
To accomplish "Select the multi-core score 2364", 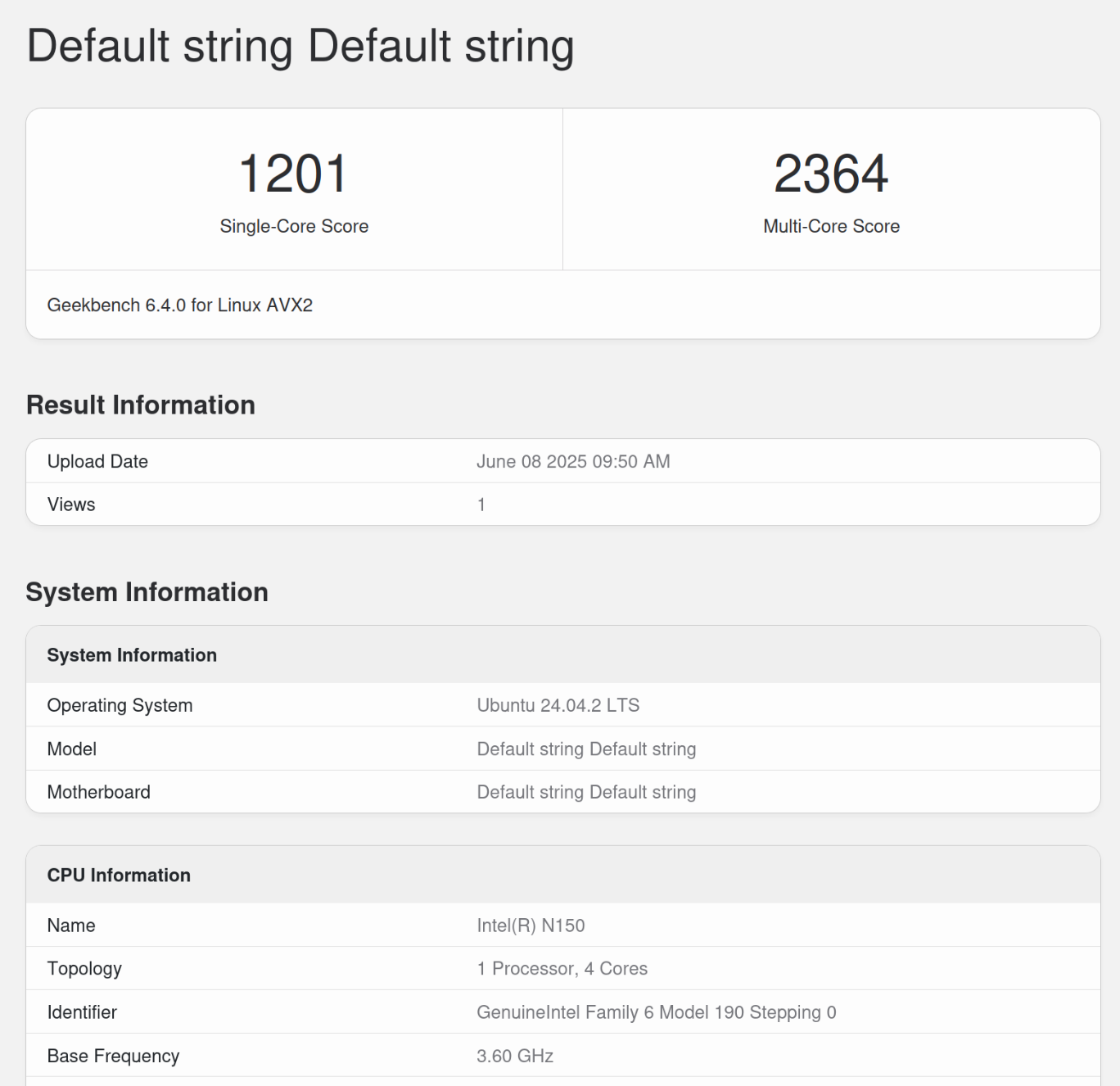I will click(831, 174).
